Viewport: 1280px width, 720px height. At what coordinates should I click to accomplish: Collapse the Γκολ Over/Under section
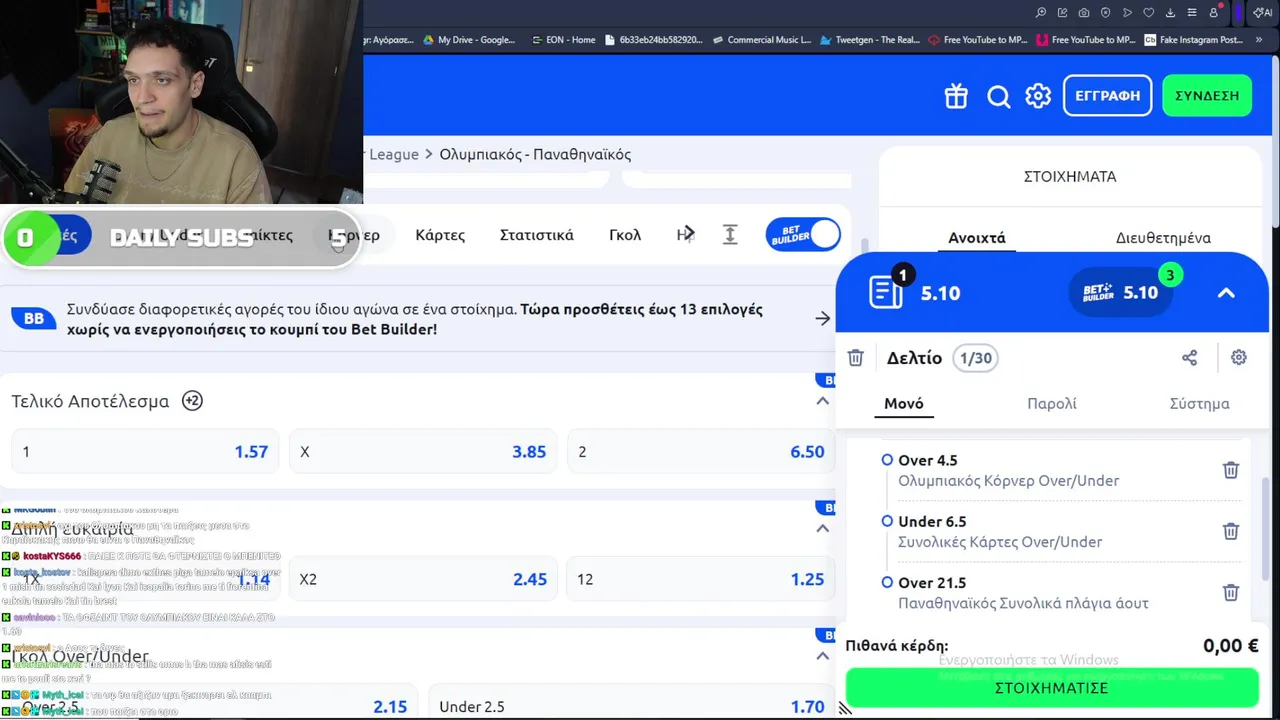pos(822,656)
